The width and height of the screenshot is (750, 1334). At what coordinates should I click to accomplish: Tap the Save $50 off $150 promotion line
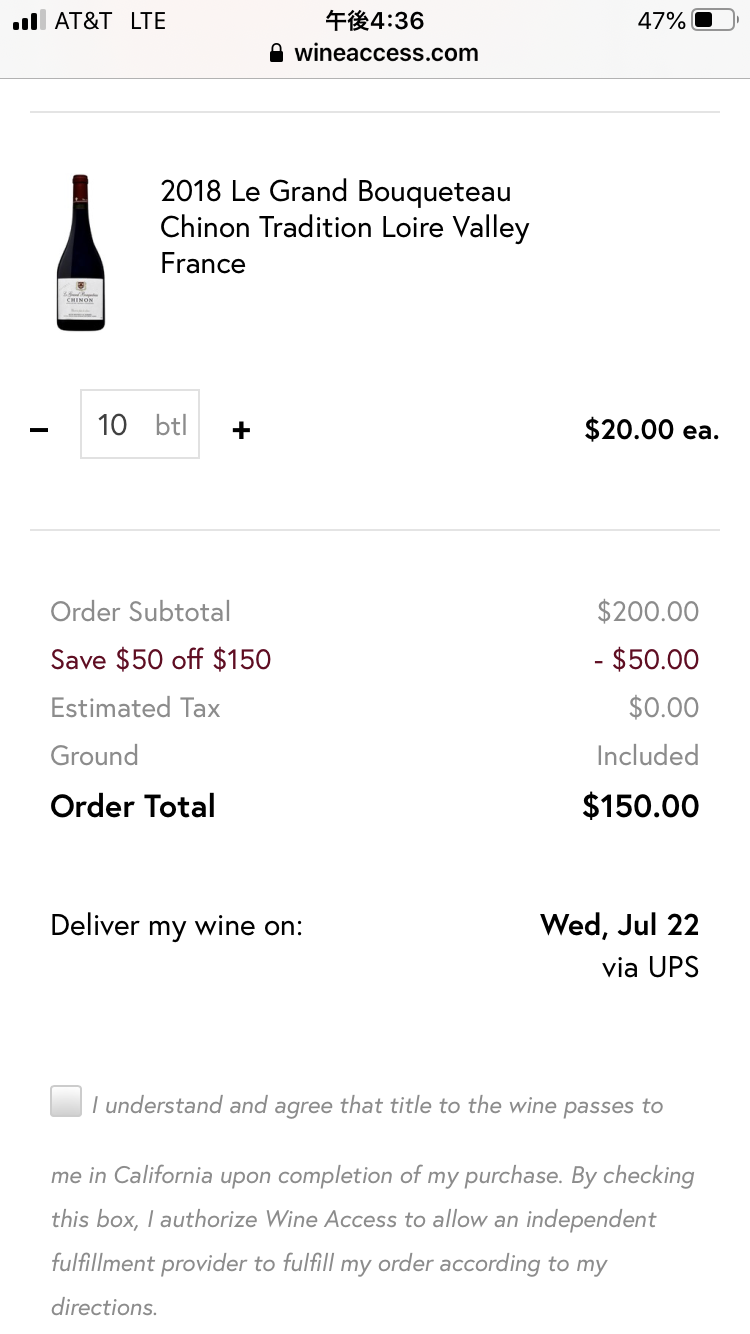[x=161, y=660]
